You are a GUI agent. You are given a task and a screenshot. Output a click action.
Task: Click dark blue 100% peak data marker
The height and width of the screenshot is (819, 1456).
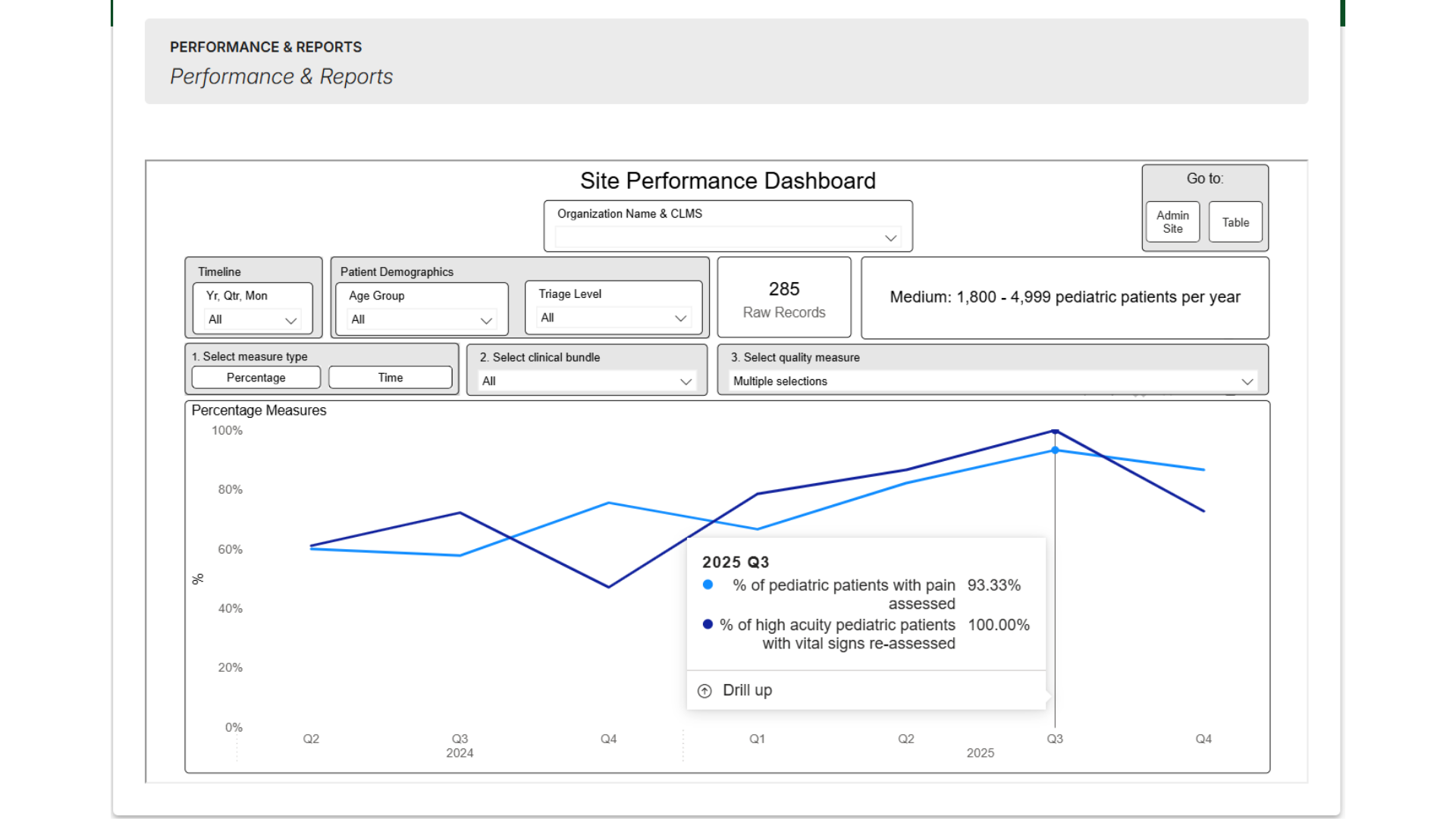tap(1055, 431)
